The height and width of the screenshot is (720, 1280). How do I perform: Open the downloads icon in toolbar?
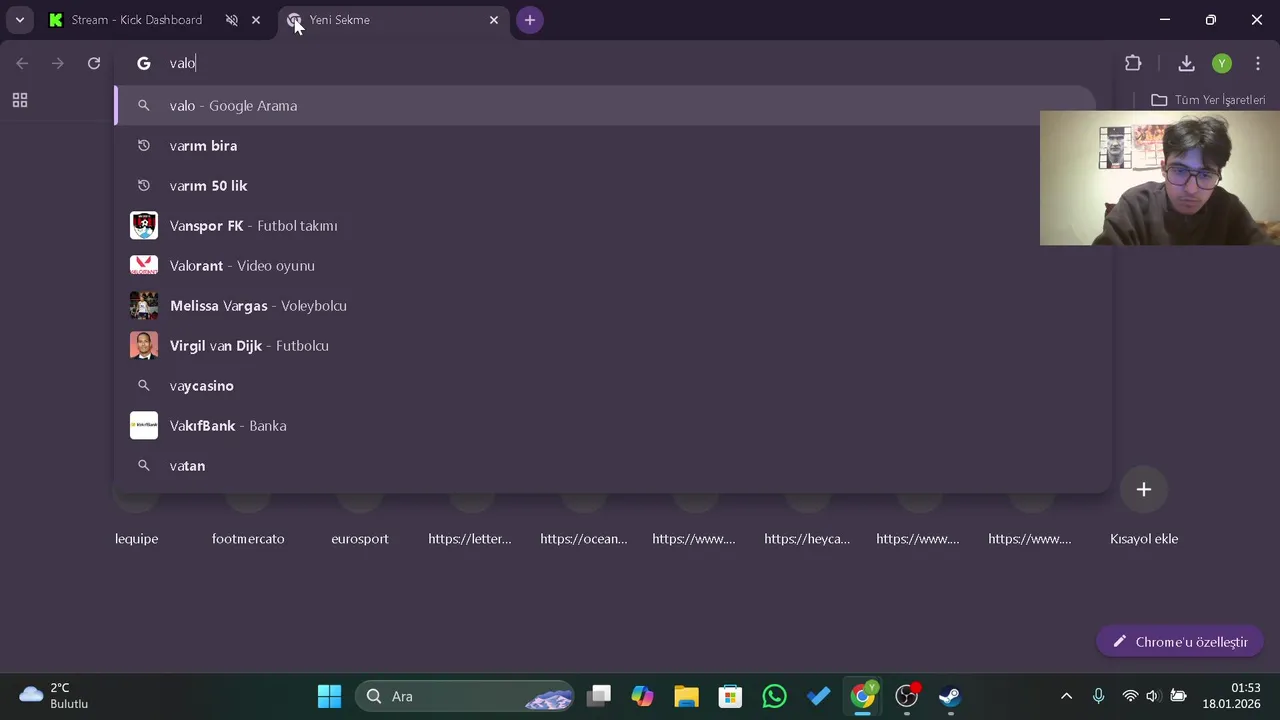(x=1186, y=63)
